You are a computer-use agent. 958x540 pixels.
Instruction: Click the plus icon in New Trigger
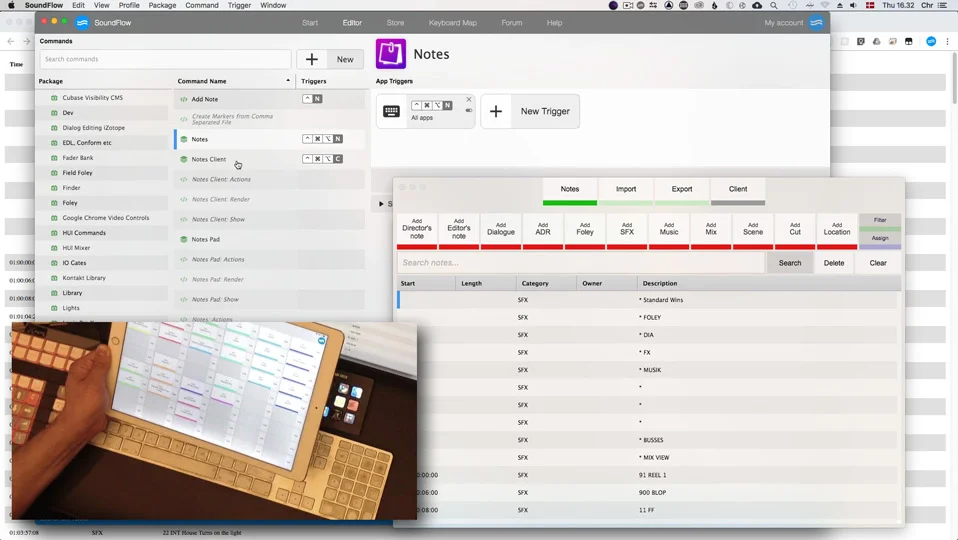coord(496,111)
